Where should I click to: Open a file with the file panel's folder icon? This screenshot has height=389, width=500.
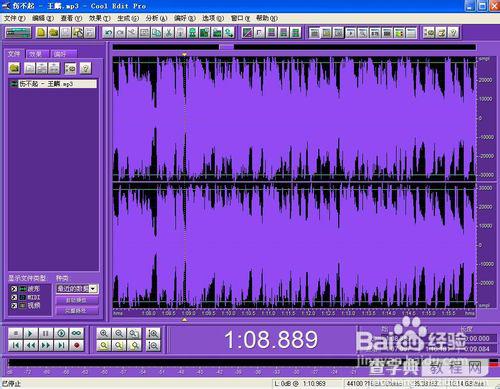[14, 68]
